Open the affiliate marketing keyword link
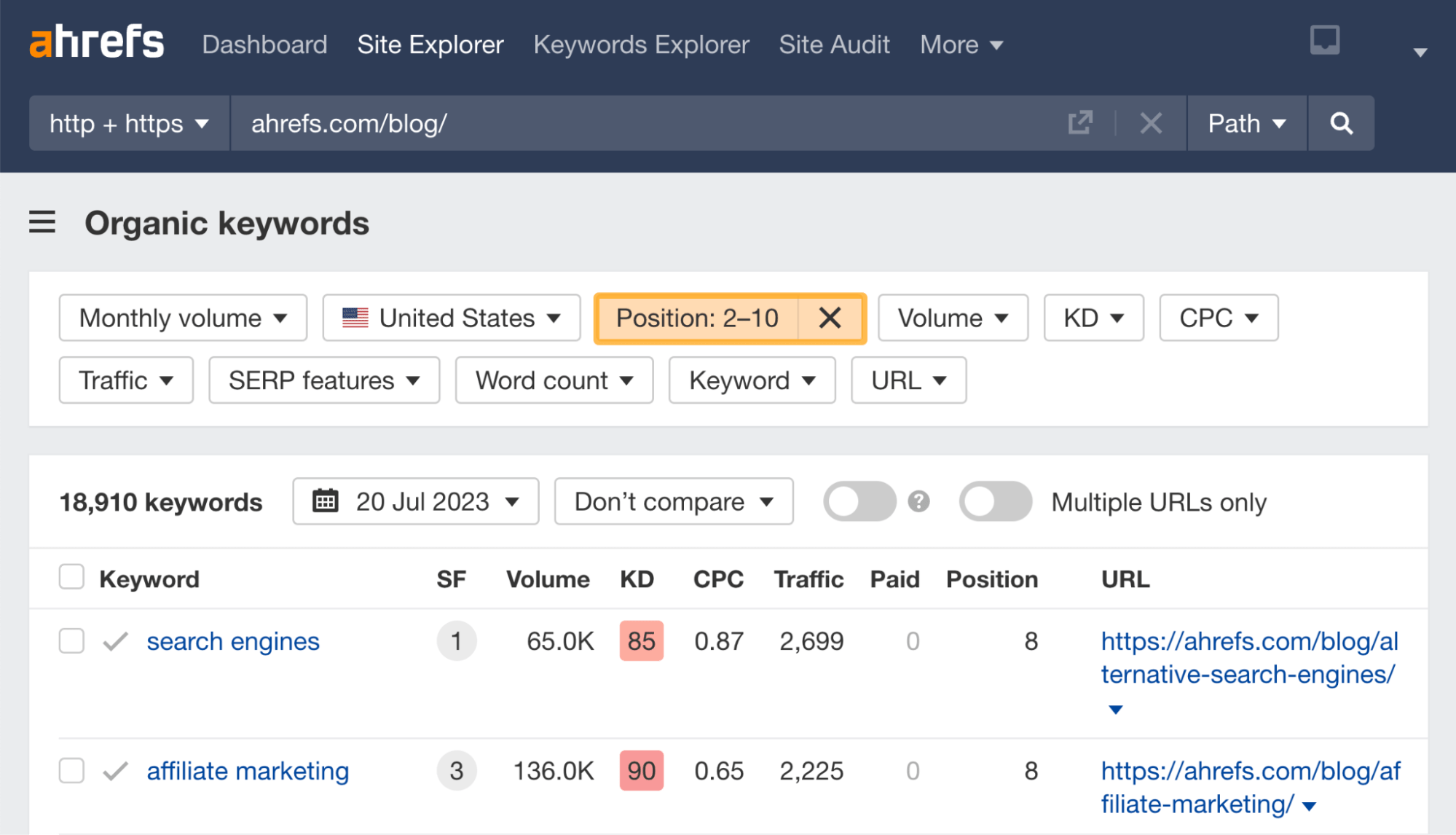The image size is (1456, 835). [248, 771]
